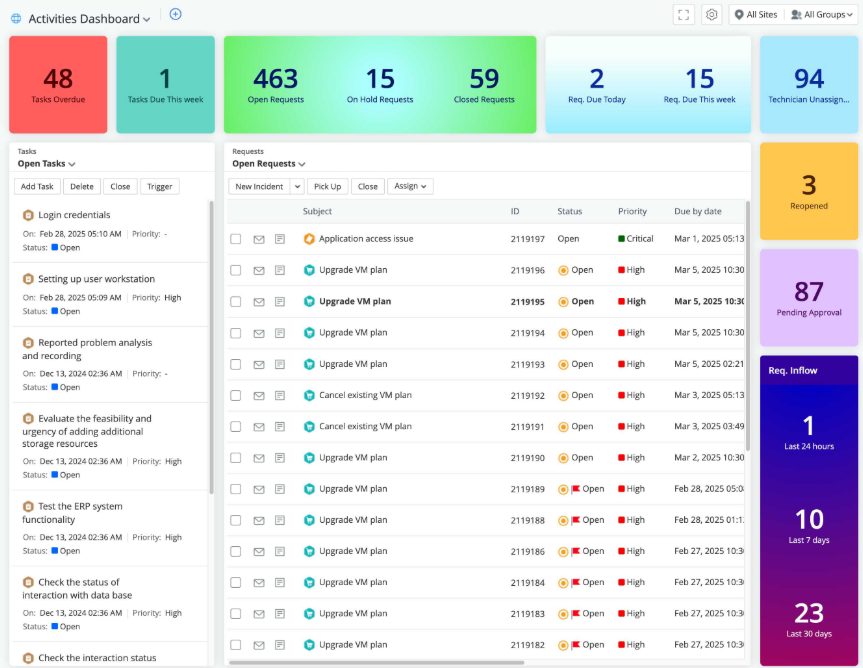Click the All Sites location pin icon
The height and width of the screenshot is (668, 863).
[x=739, y=14]
